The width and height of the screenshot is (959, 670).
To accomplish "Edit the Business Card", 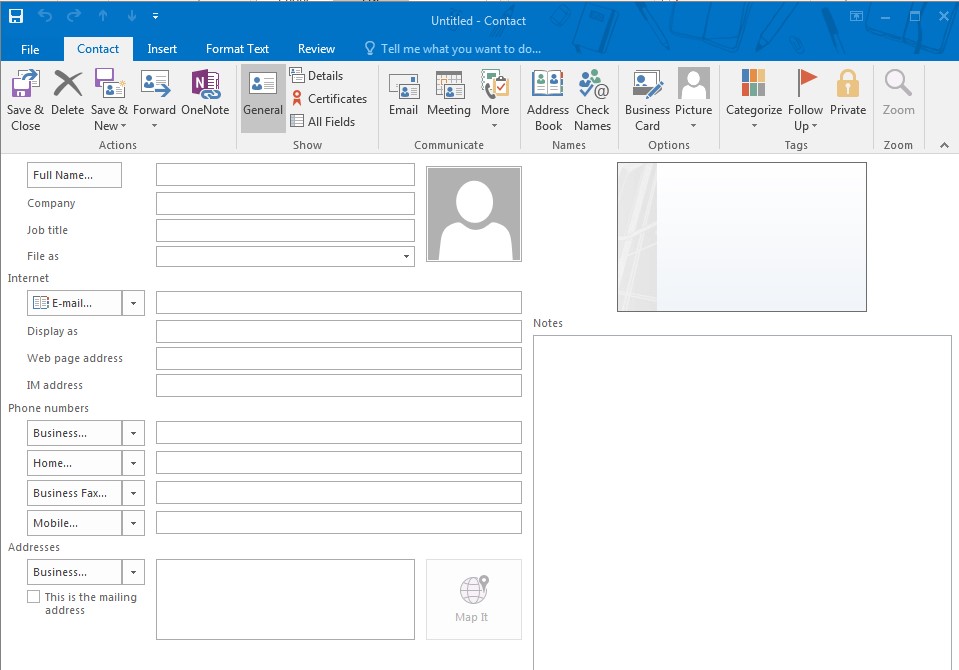I will 647,101.
